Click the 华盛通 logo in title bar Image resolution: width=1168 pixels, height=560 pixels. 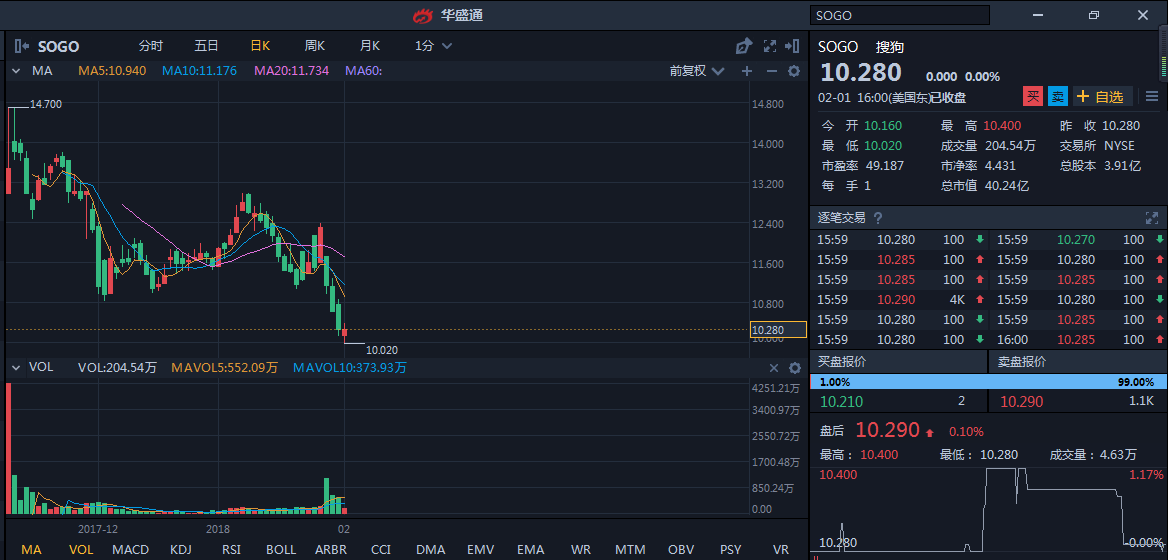[424, 15]
